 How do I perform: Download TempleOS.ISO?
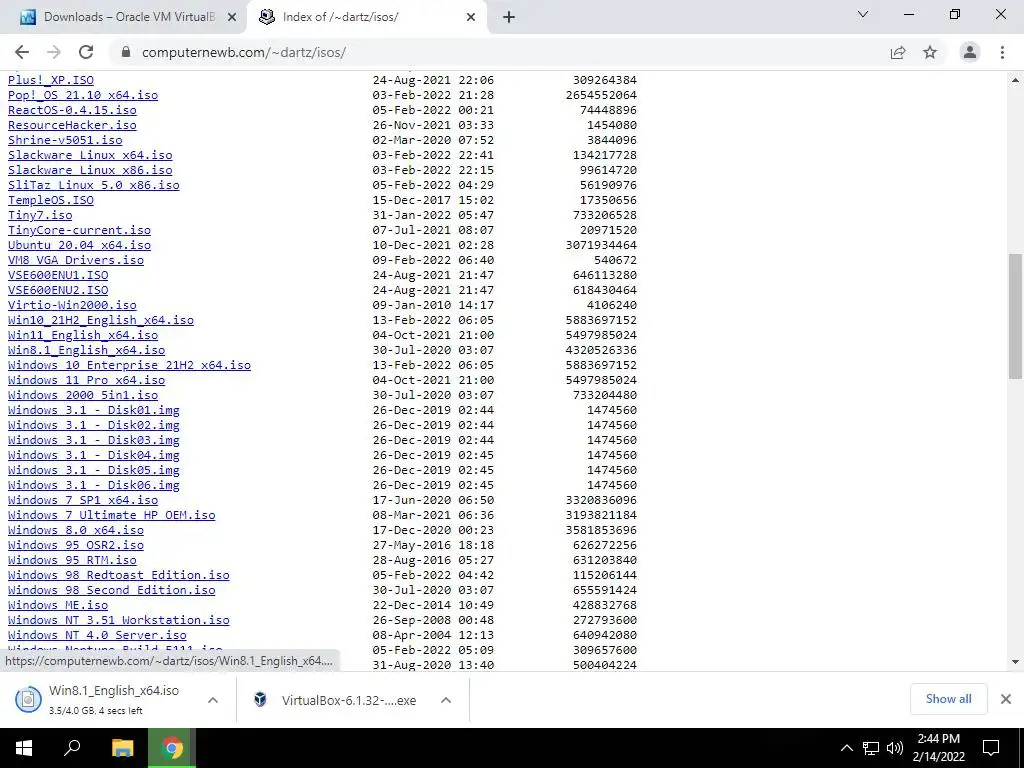(51, 200)
